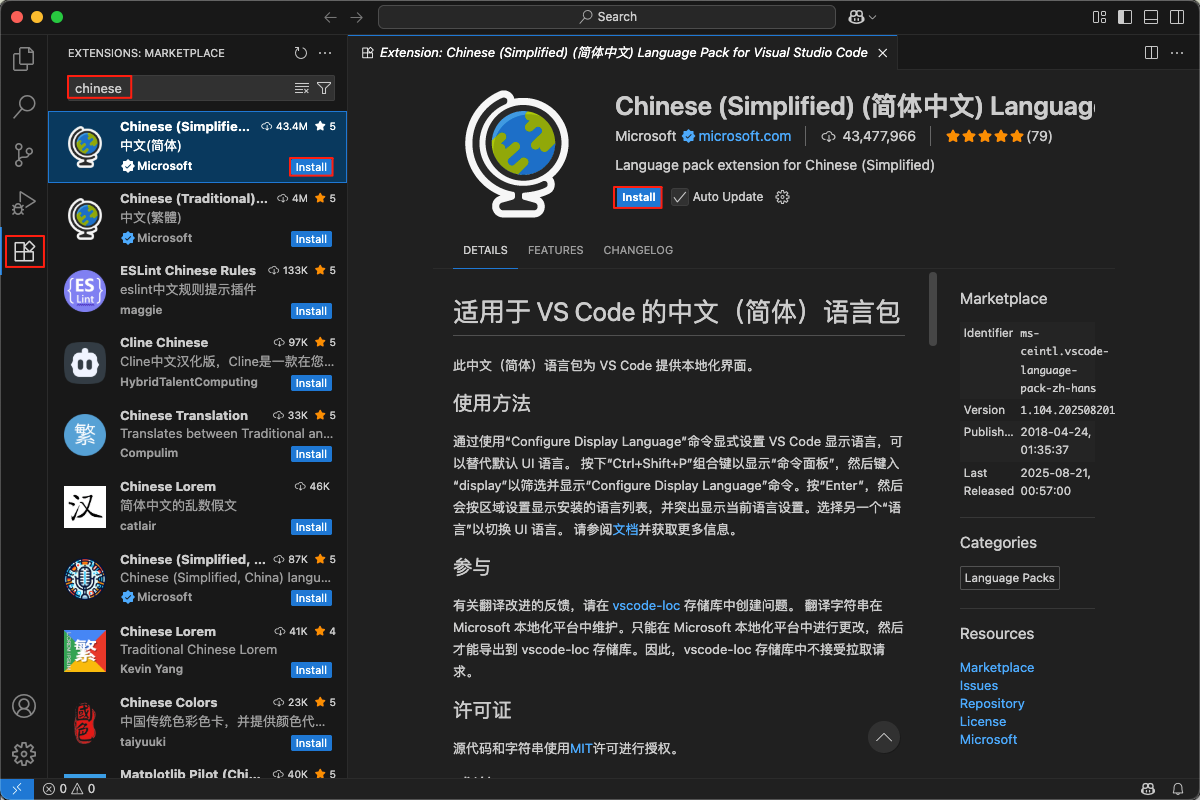Open the Explorer view in activity bar

point(24,59)
